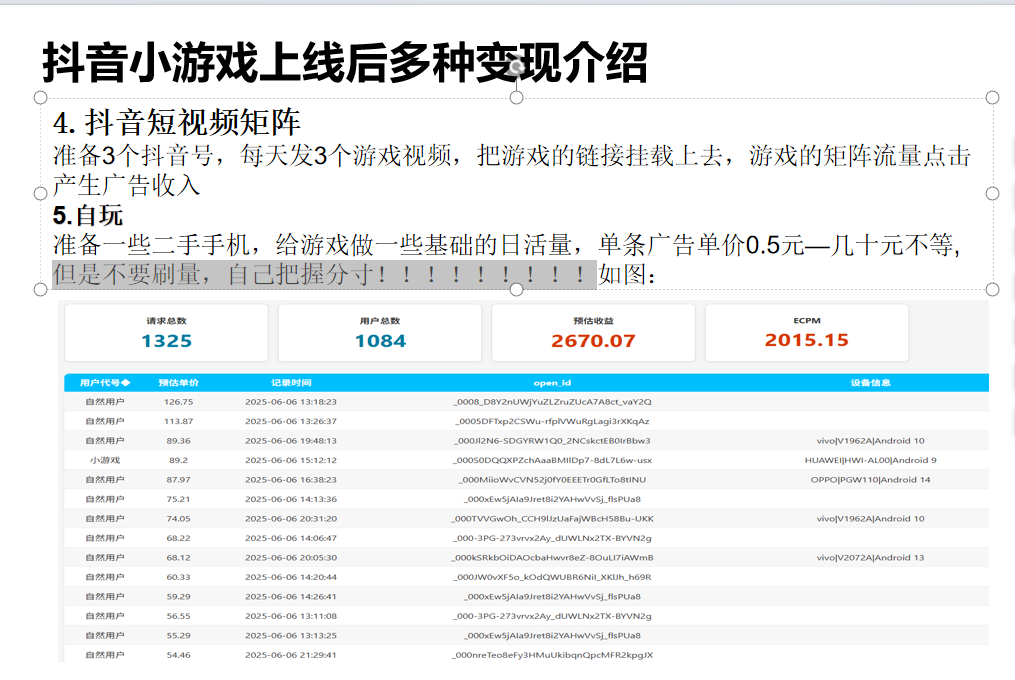This screenshot has width=1015, height=680.
Task: Click the bottom-center resize handle of text box
Action: (517, 289)
